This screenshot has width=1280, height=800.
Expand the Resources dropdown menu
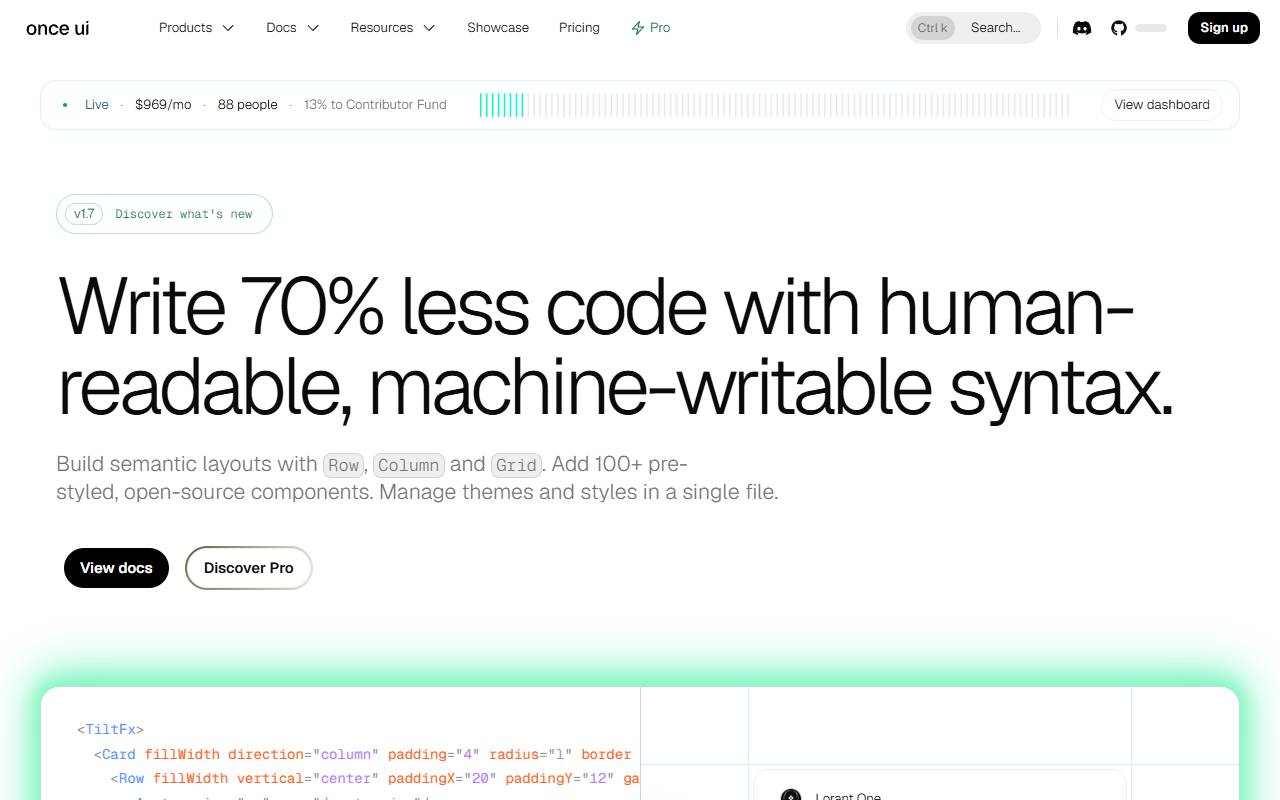[x=393, y=28]
